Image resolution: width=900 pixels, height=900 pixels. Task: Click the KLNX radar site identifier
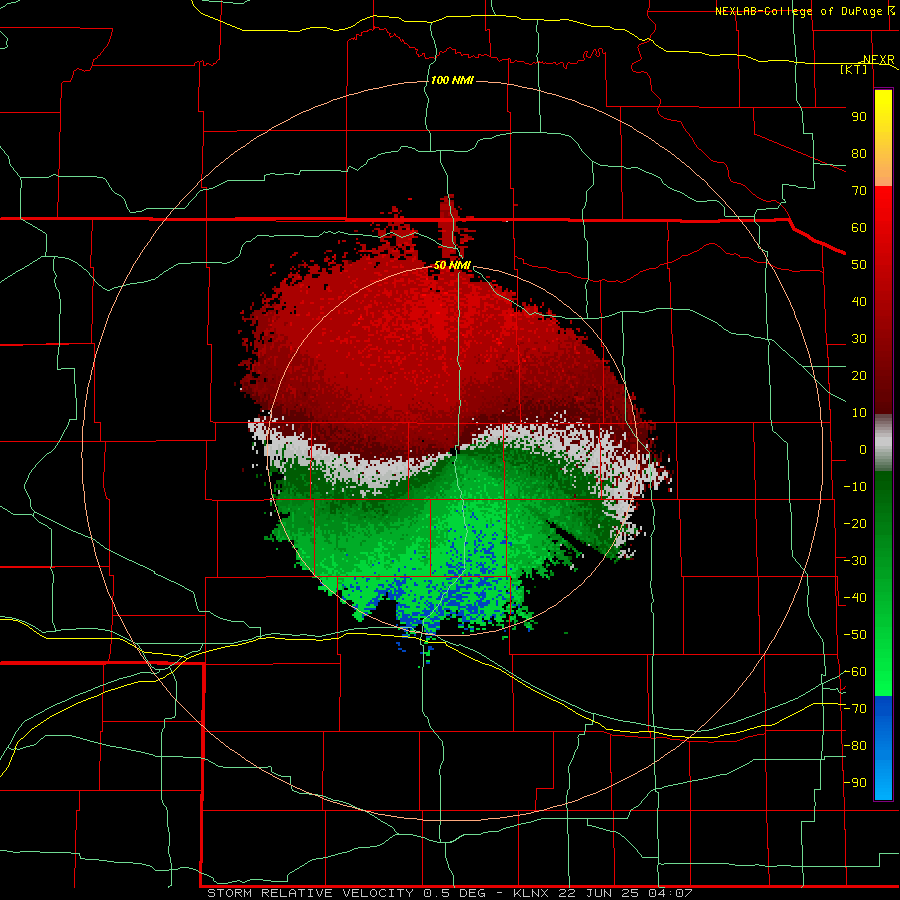pos(531,893)
